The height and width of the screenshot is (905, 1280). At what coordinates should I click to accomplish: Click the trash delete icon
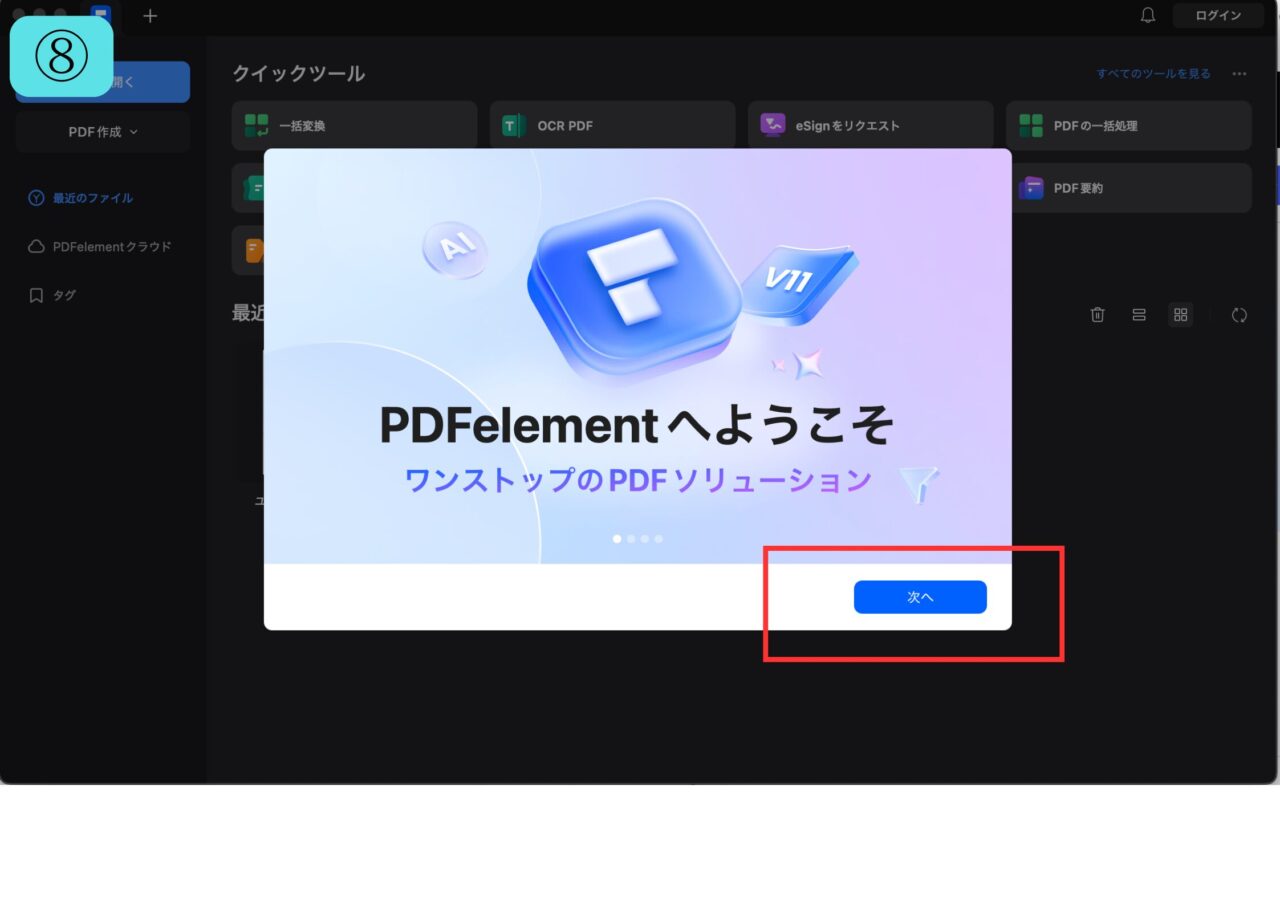tap(1097, 315)
